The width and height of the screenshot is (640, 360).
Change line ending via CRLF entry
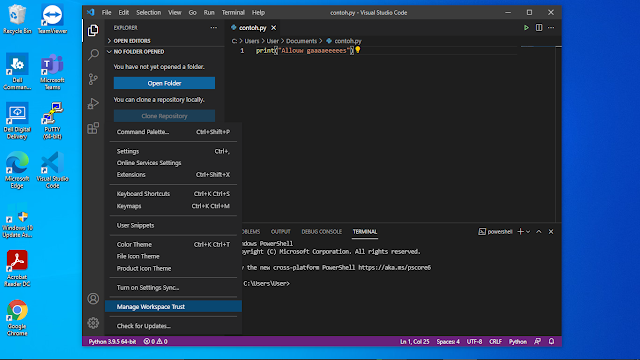tap(495, 341)
